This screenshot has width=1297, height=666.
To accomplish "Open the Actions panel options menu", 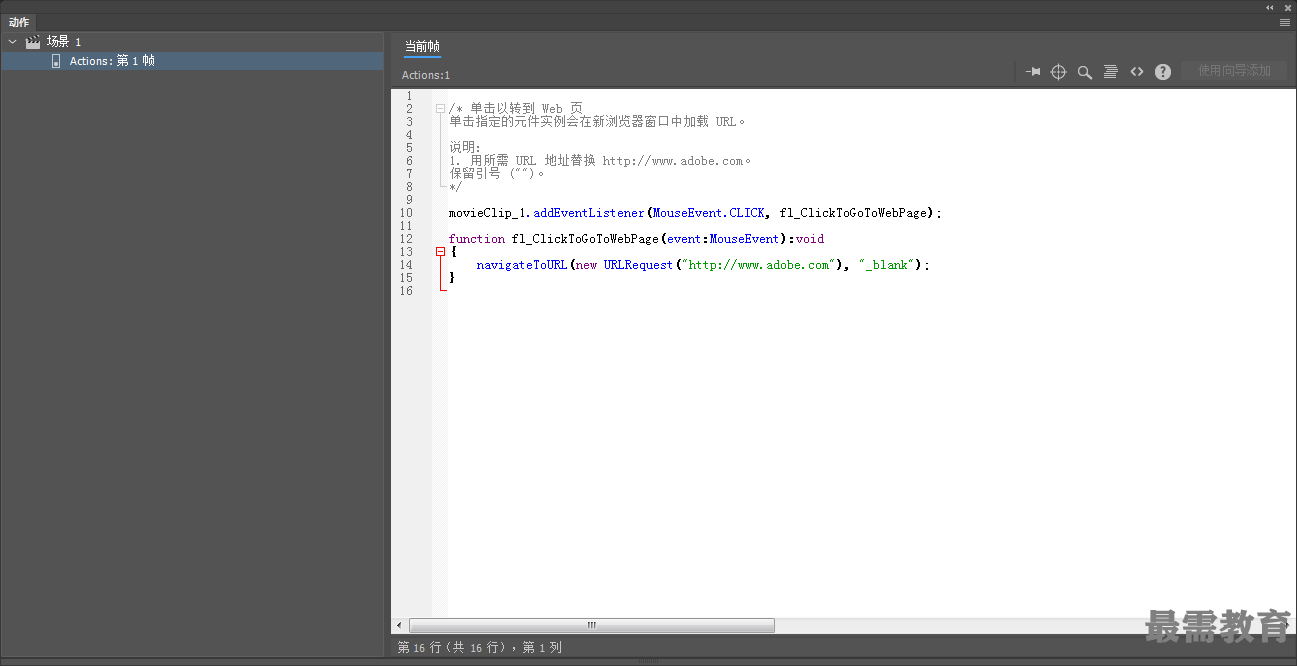I will (1285, 22).
